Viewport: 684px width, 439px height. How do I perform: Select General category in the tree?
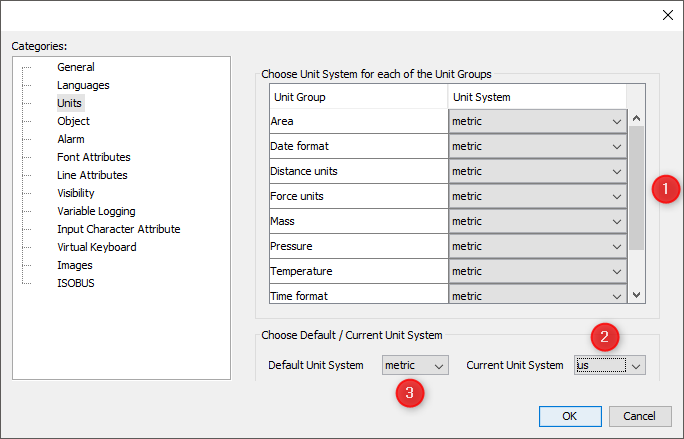tap(76, 67)
